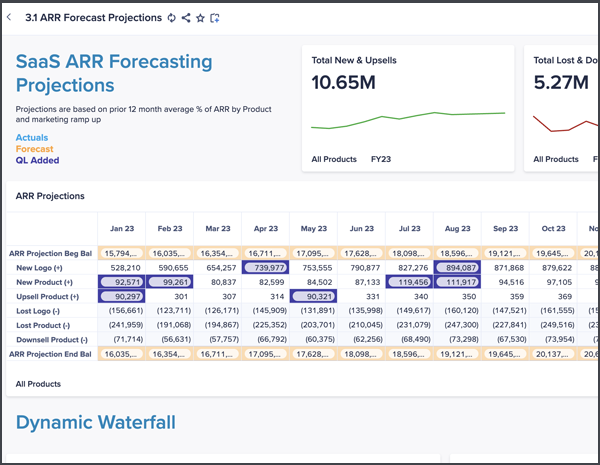Select the Mar 23 column header
Screen dimensions: 600x465
point(218,228)
